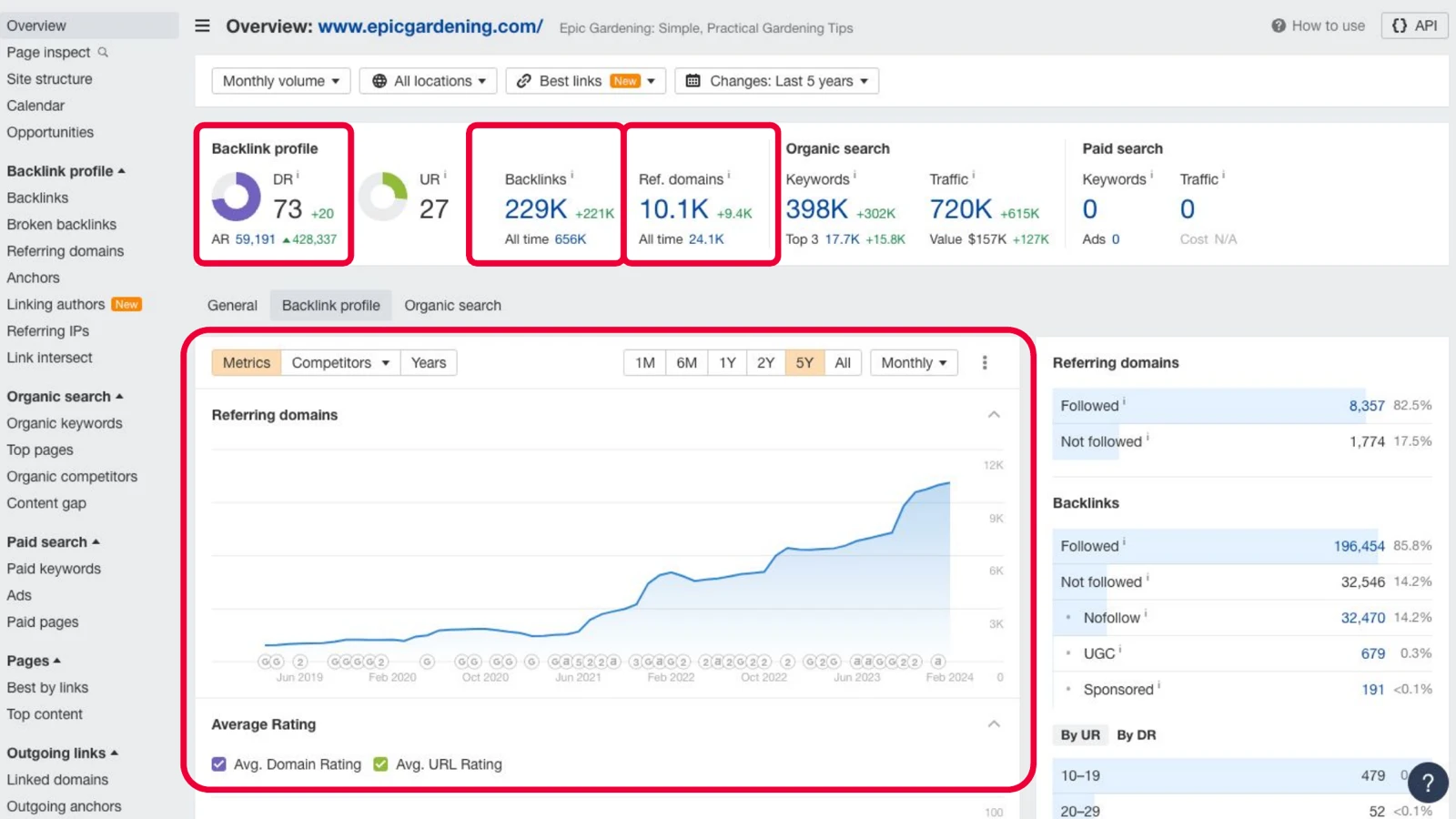
Task: Click info icon next to Ref. domains
Action: tap(729, 175)
